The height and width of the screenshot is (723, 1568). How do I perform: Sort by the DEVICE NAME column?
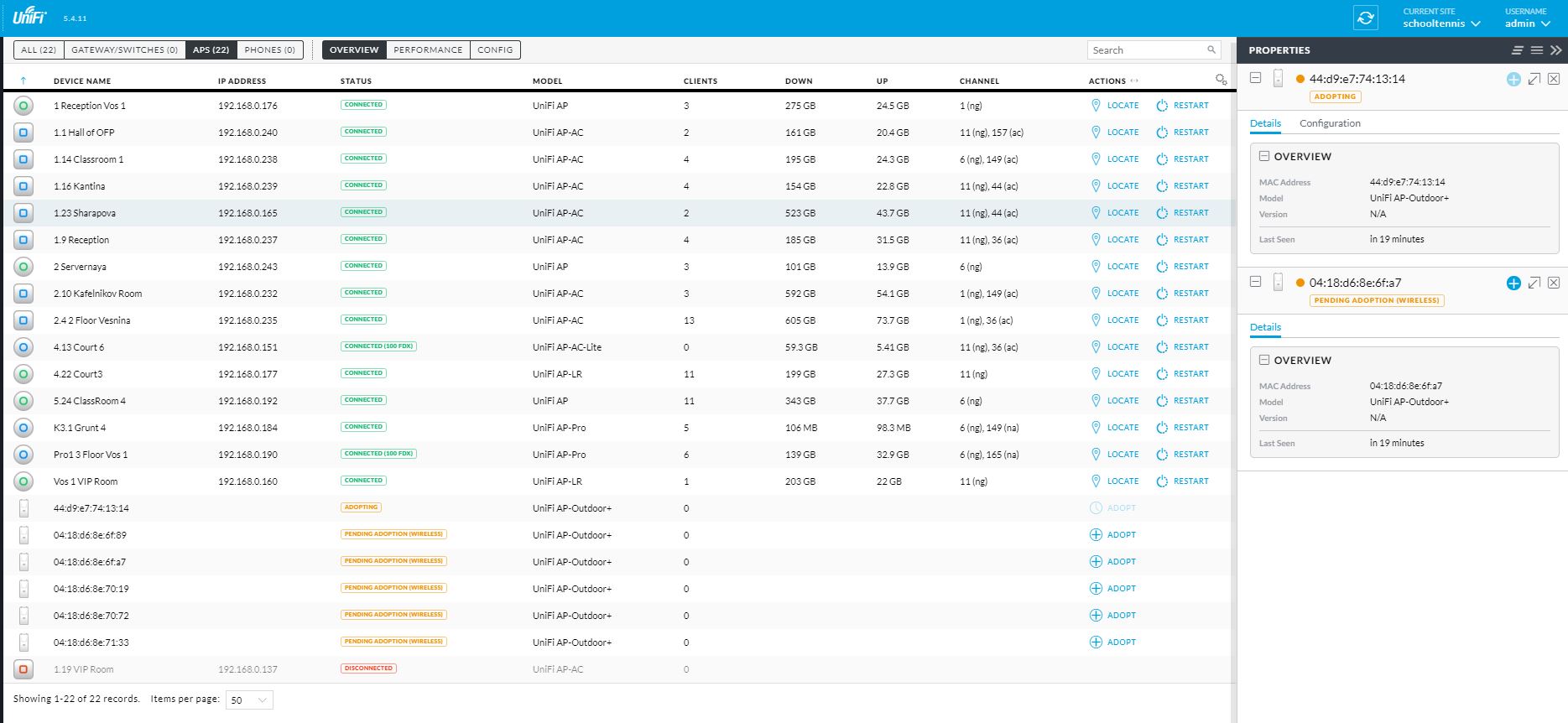click(x=82, y=81)
